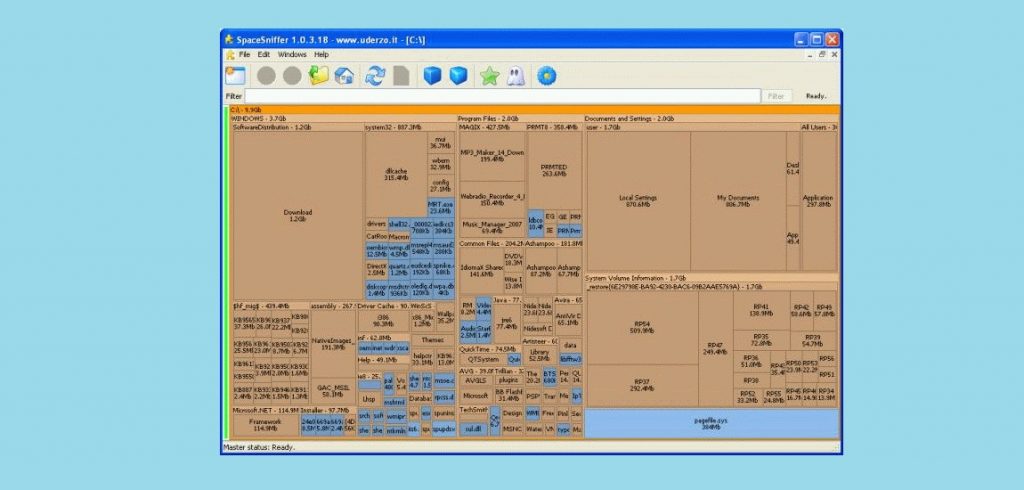Select the Library 52.5Mb block

[x=539, y=355]
